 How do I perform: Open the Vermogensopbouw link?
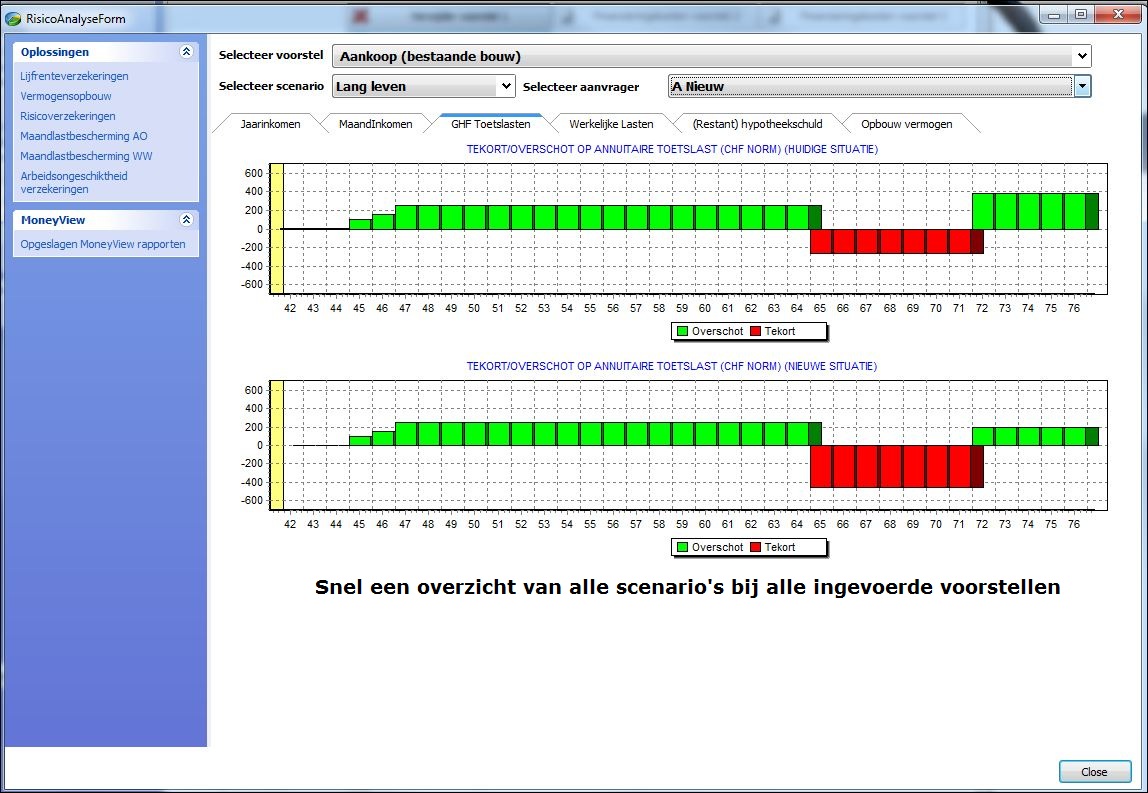click(x=66, y=96)
